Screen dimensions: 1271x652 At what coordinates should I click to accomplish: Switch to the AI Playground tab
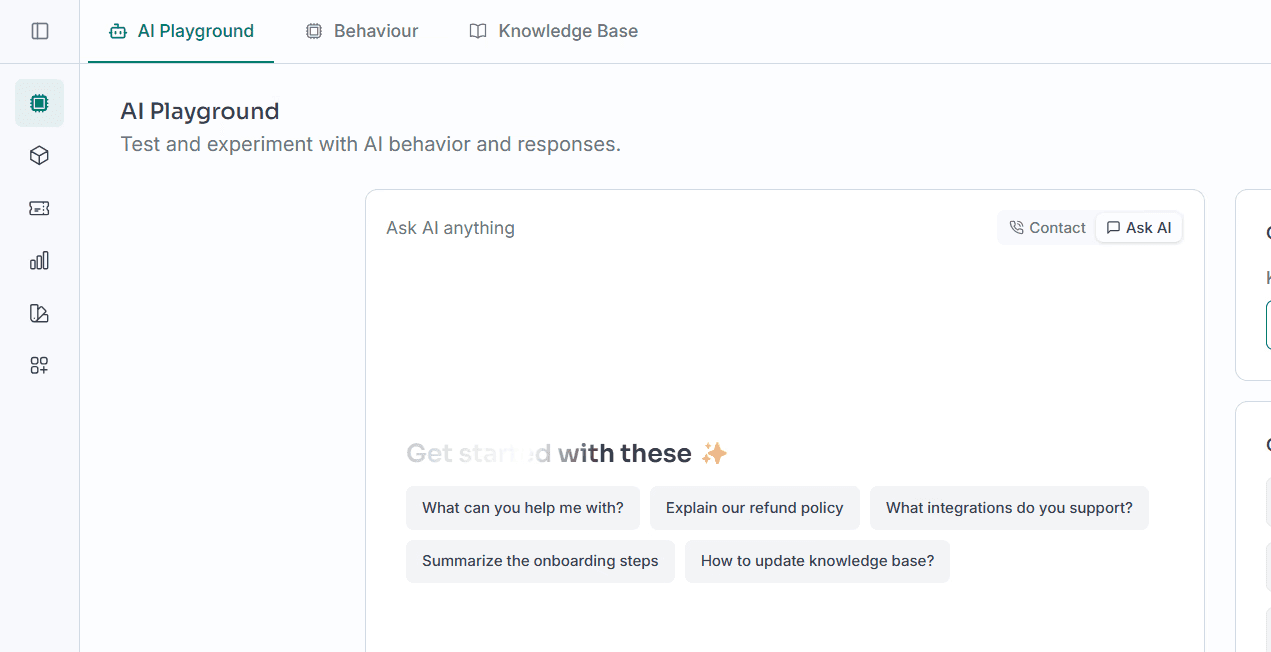point(181,31)
